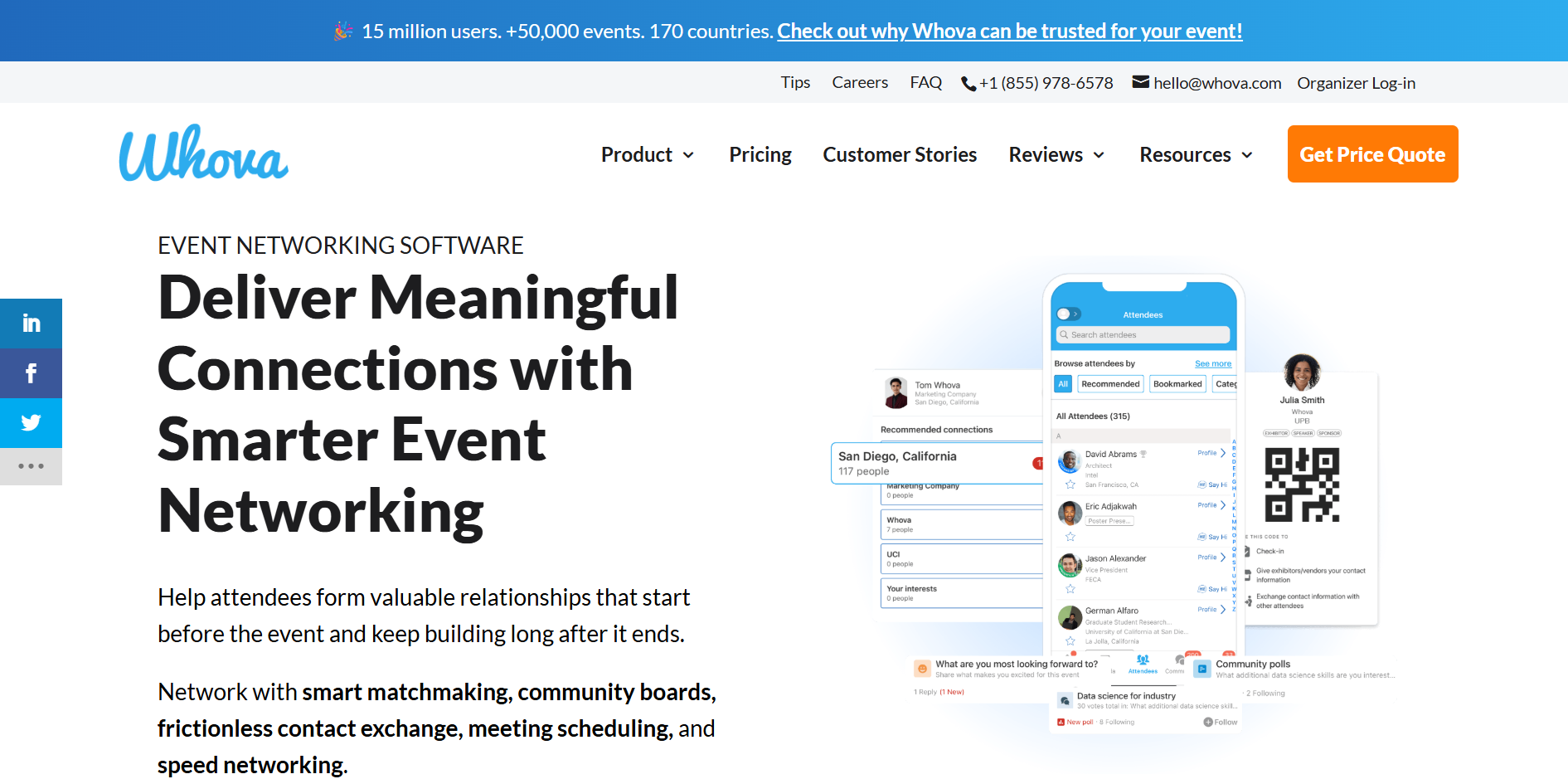Screen dimensions: 1568x779
Task: Expand the Reviews dropdown menu
Action: [1056, 155]
